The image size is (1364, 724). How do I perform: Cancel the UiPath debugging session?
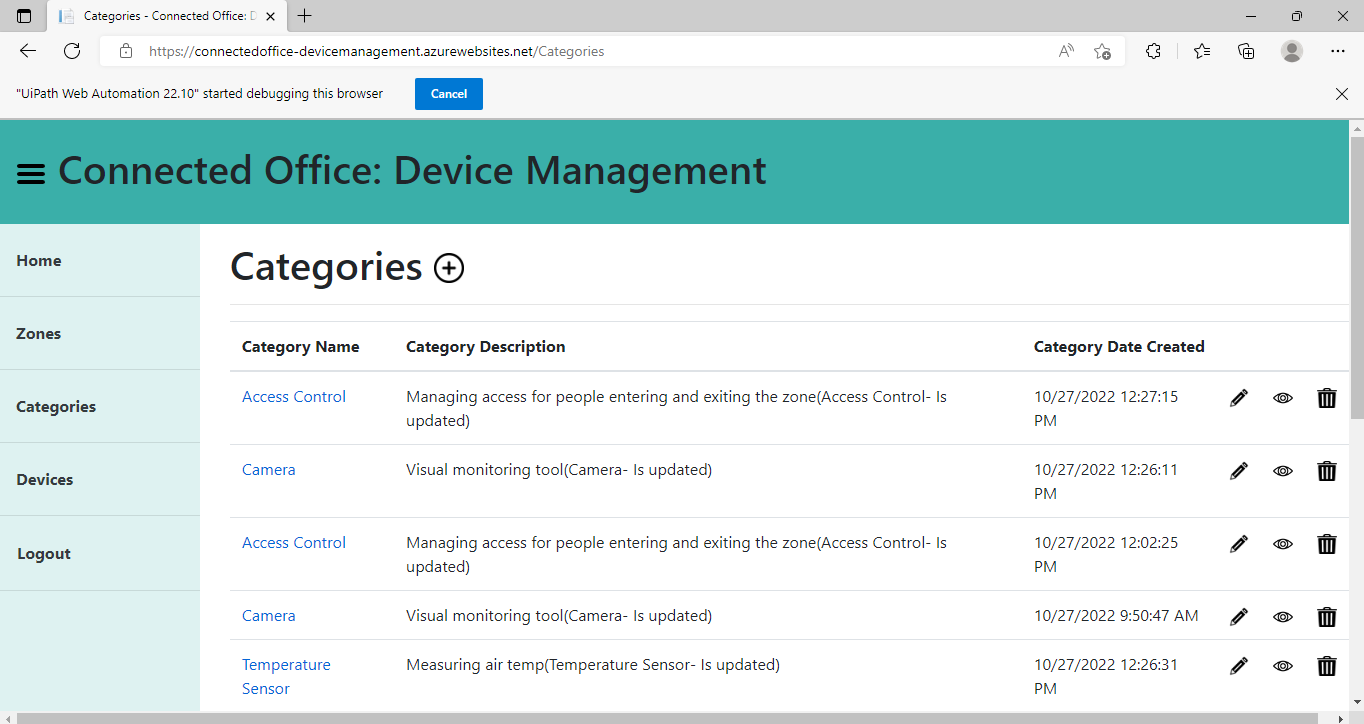449,94
